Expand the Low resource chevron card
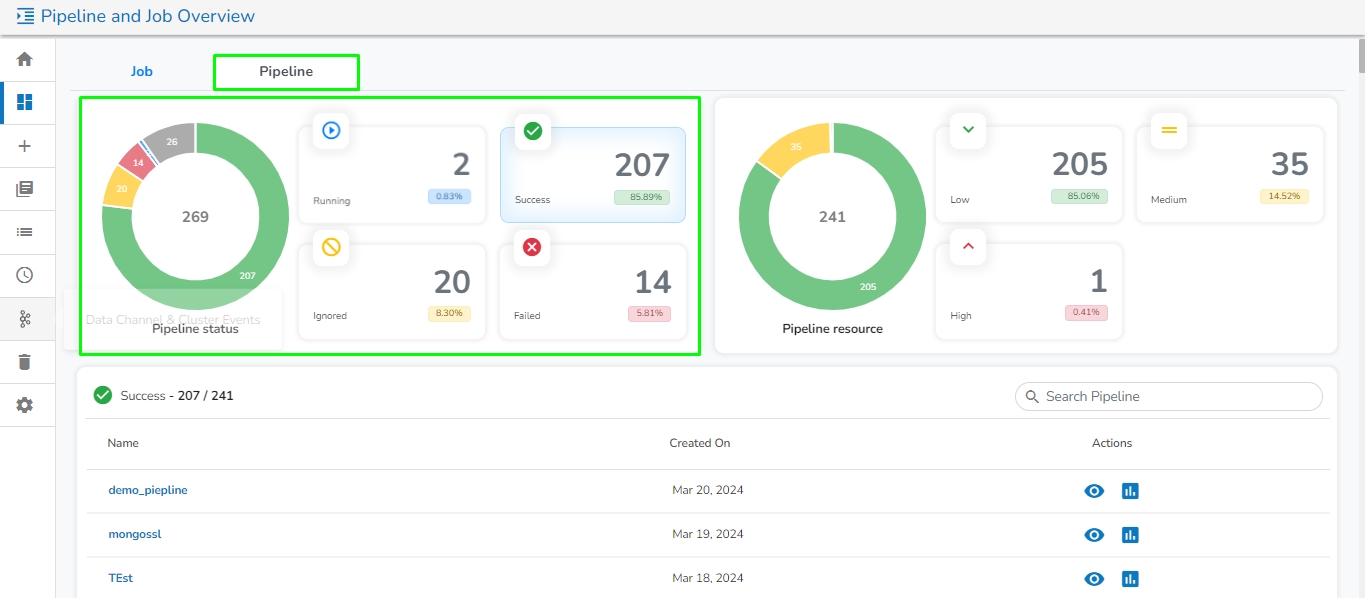The width and height of the screenshot is (1365, 598). pos(968,130)
